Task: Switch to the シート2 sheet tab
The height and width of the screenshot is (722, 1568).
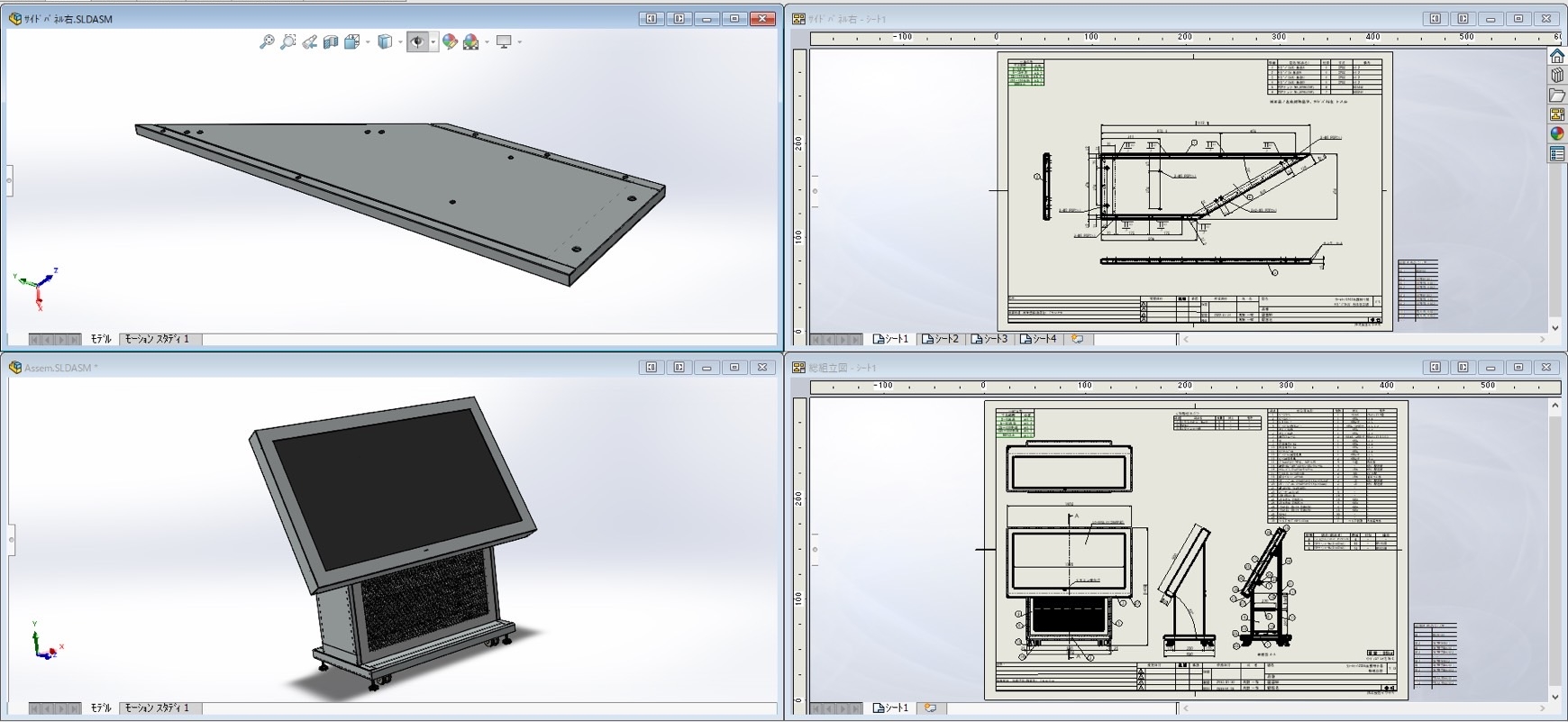Action: [x=941, y=339]
